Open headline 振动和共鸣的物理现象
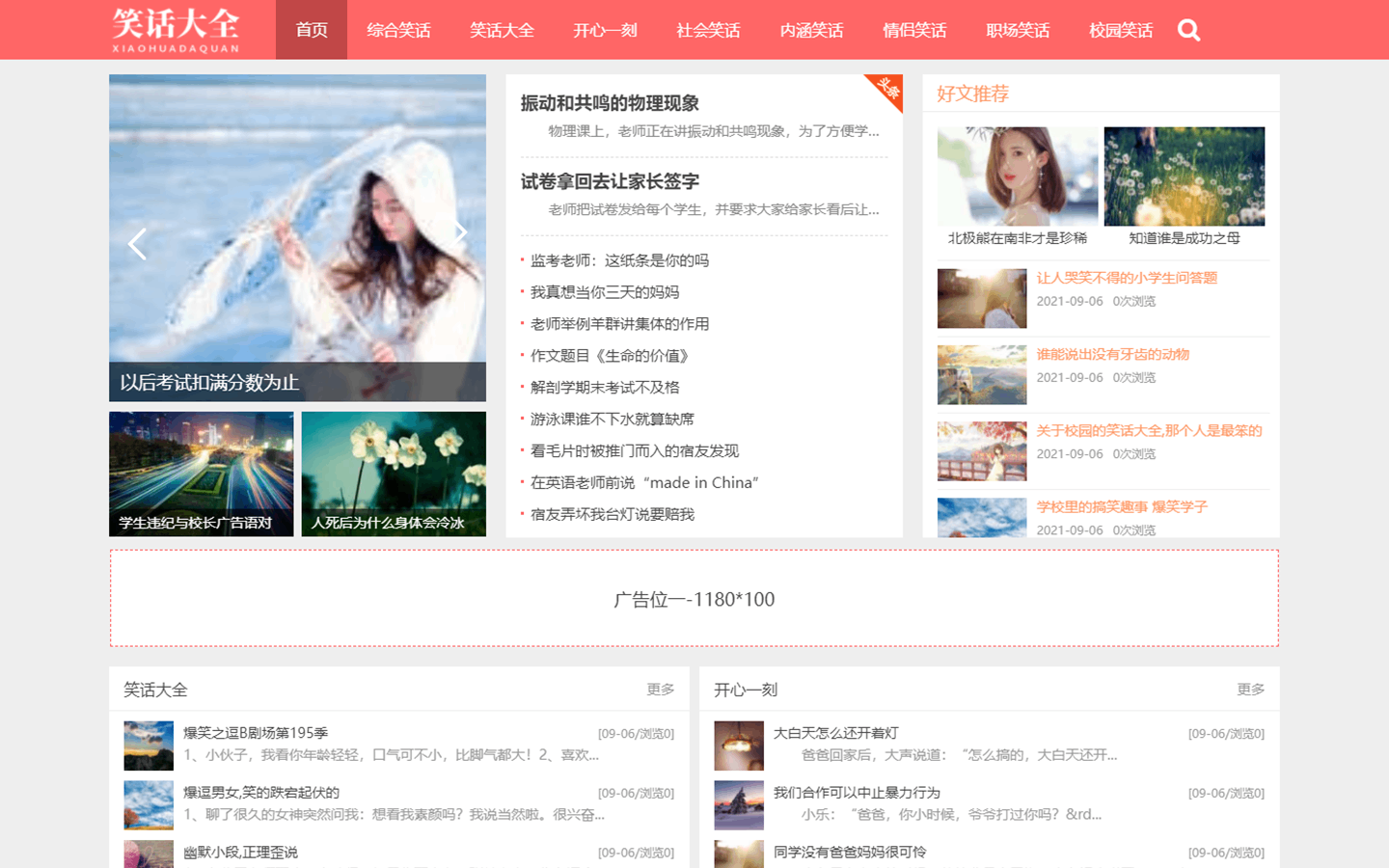 (x=610, y=103)
